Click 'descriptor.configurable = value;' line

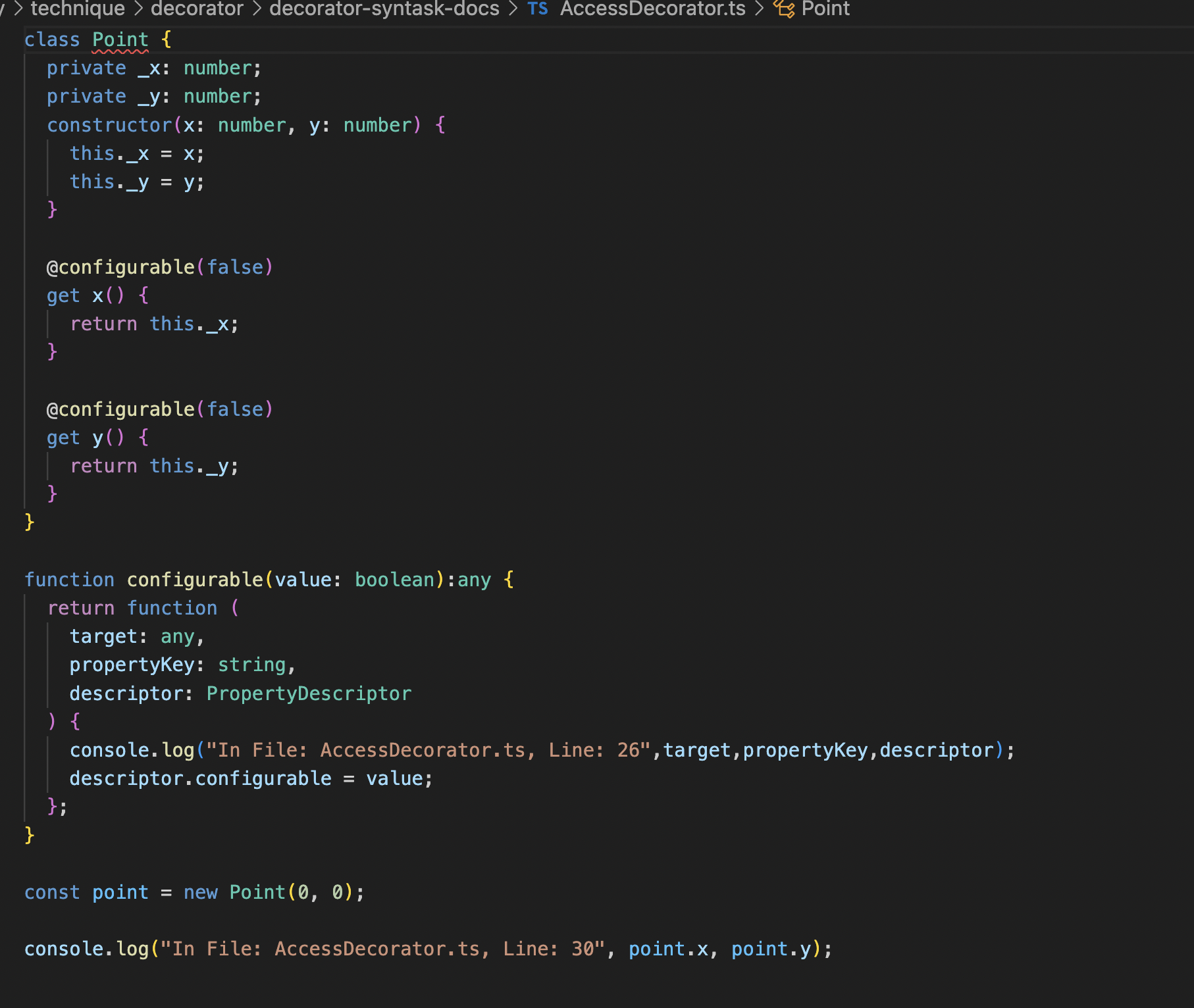coord(251,778)
